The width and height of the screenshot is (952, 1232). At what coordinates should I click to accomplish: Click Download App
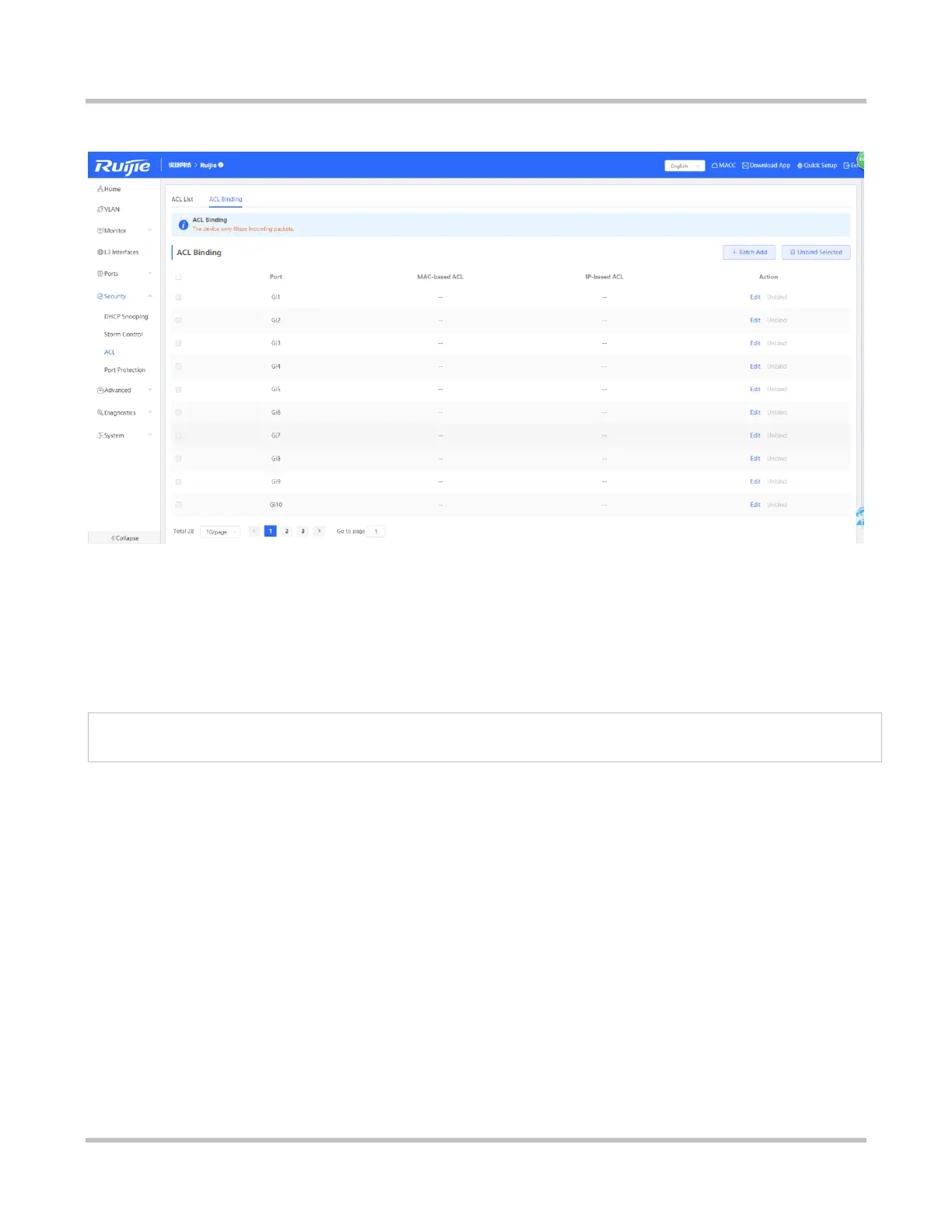[x=766, y=166]
